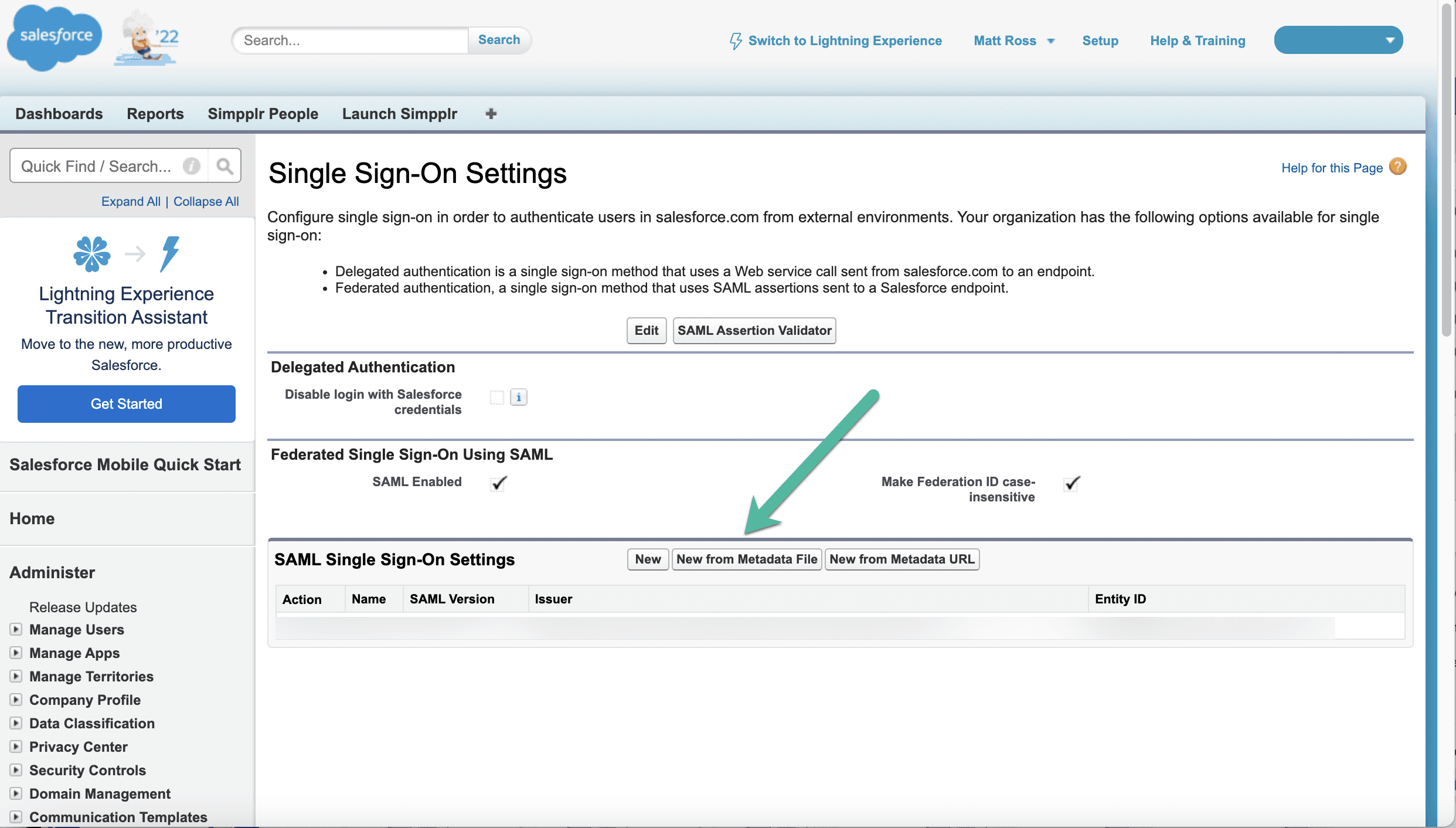The height and width of the screenshot is (828, 1456).
Task: Click the lightning bolt switch icon
Action: pyautogui.click(x=735, y=41)
